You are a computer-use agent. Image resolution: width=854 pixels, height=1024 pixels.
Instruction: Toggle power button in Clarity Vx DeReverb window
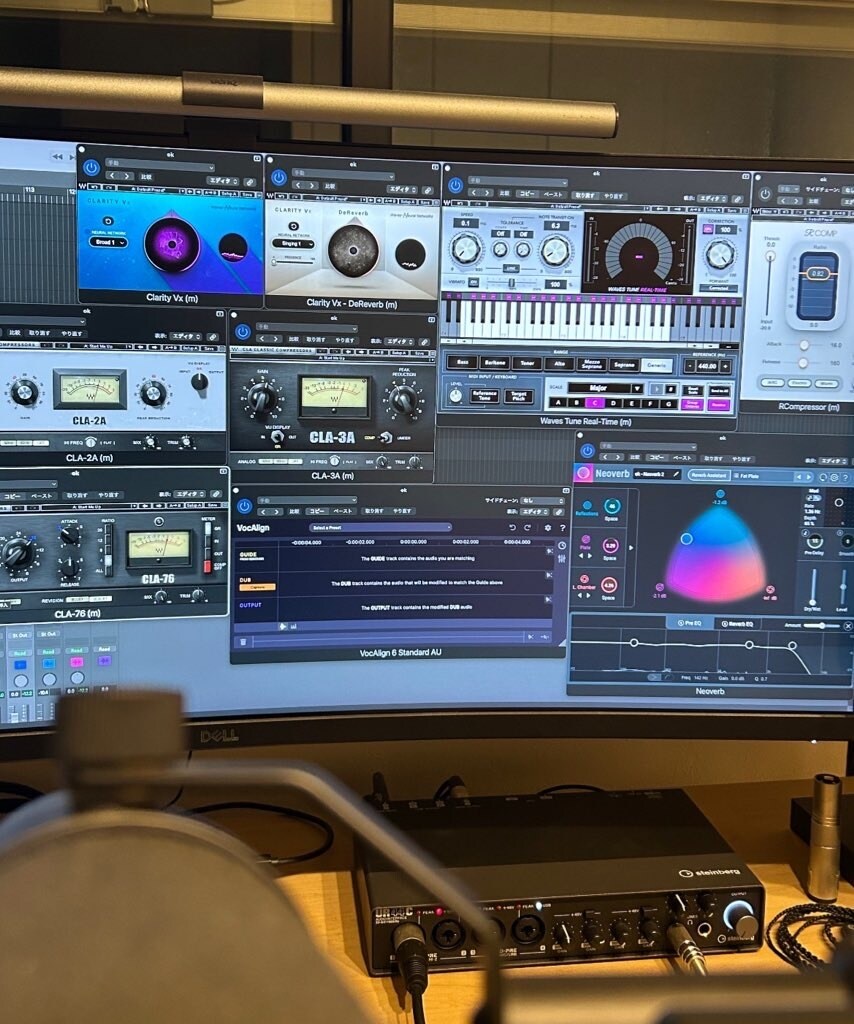[279, 178]
